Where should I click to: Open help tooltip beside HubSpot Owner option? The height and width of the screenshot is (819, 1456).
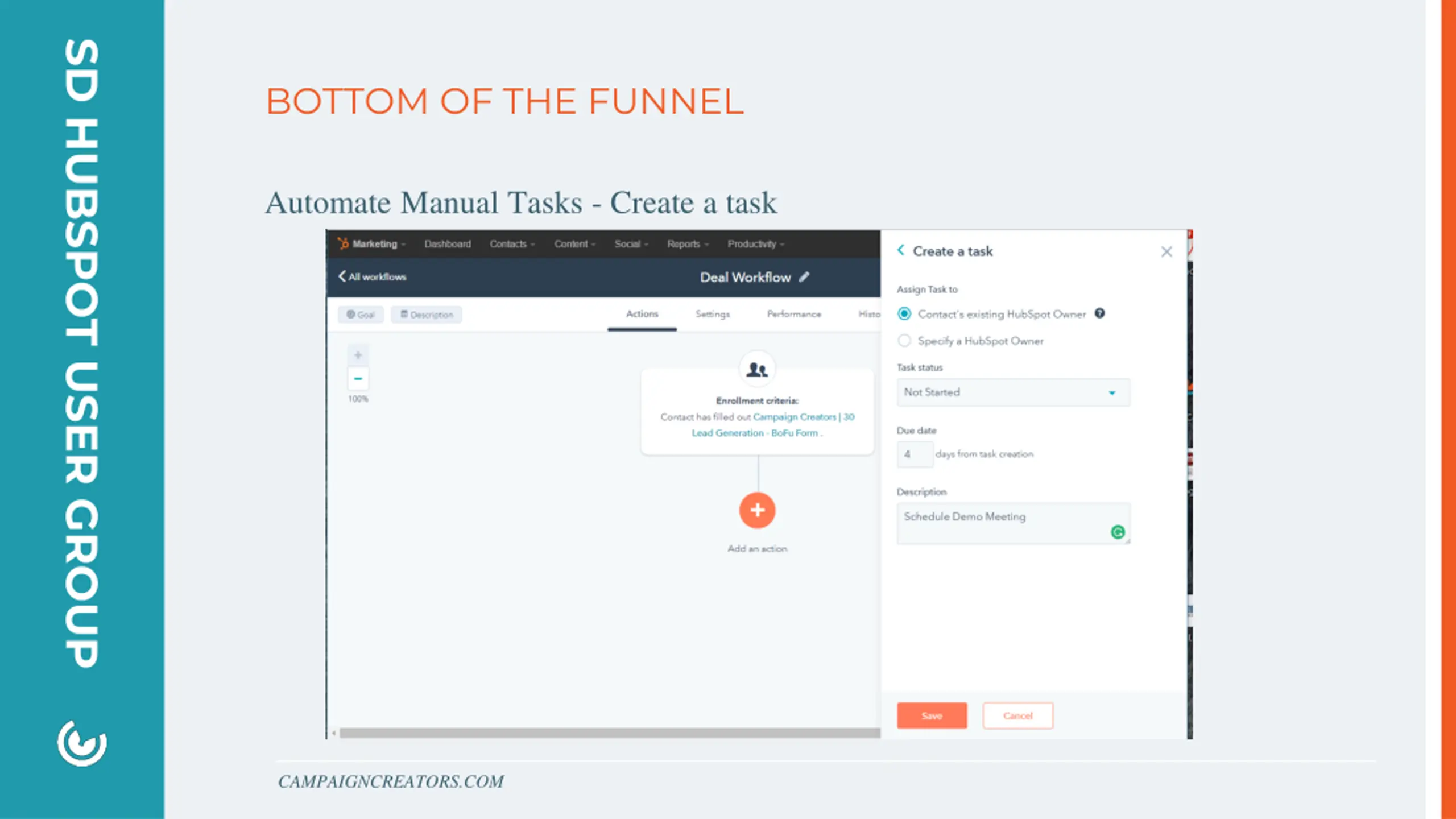pyautogui.click(x=1099, y=313)
